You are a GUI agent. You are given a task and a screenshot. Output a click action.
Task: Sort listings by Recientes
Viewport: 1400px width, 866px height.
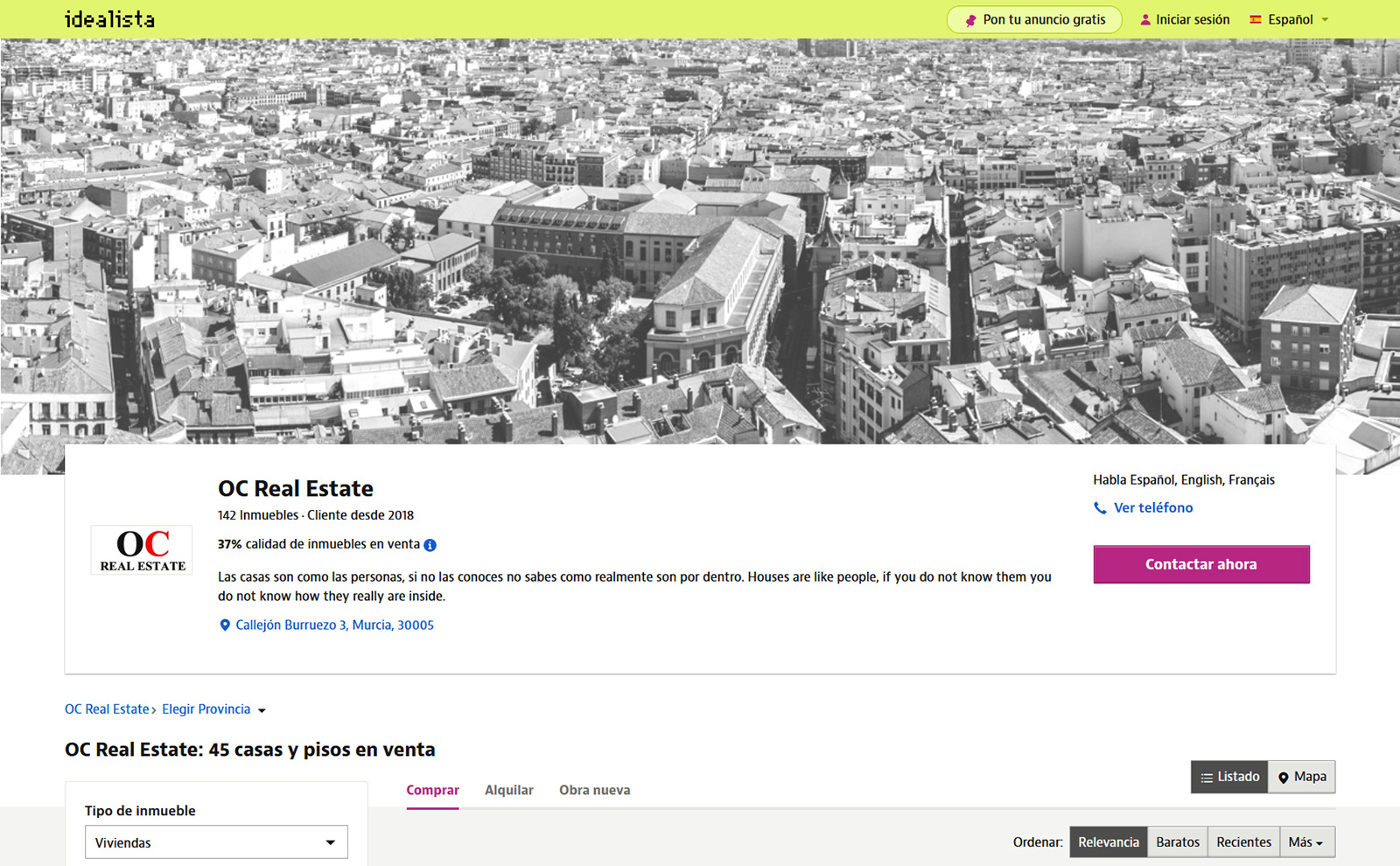click(1243, 842)
